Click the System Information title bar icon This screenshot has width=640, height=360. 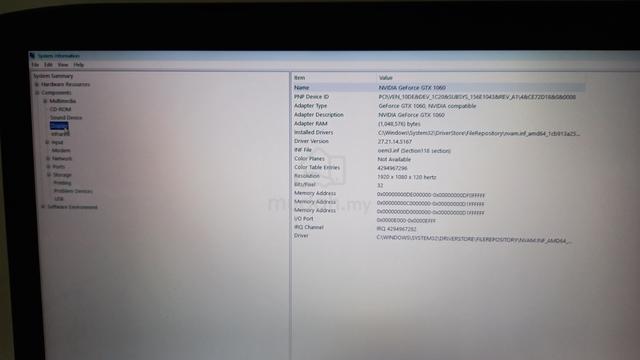[x=32, y=56]
